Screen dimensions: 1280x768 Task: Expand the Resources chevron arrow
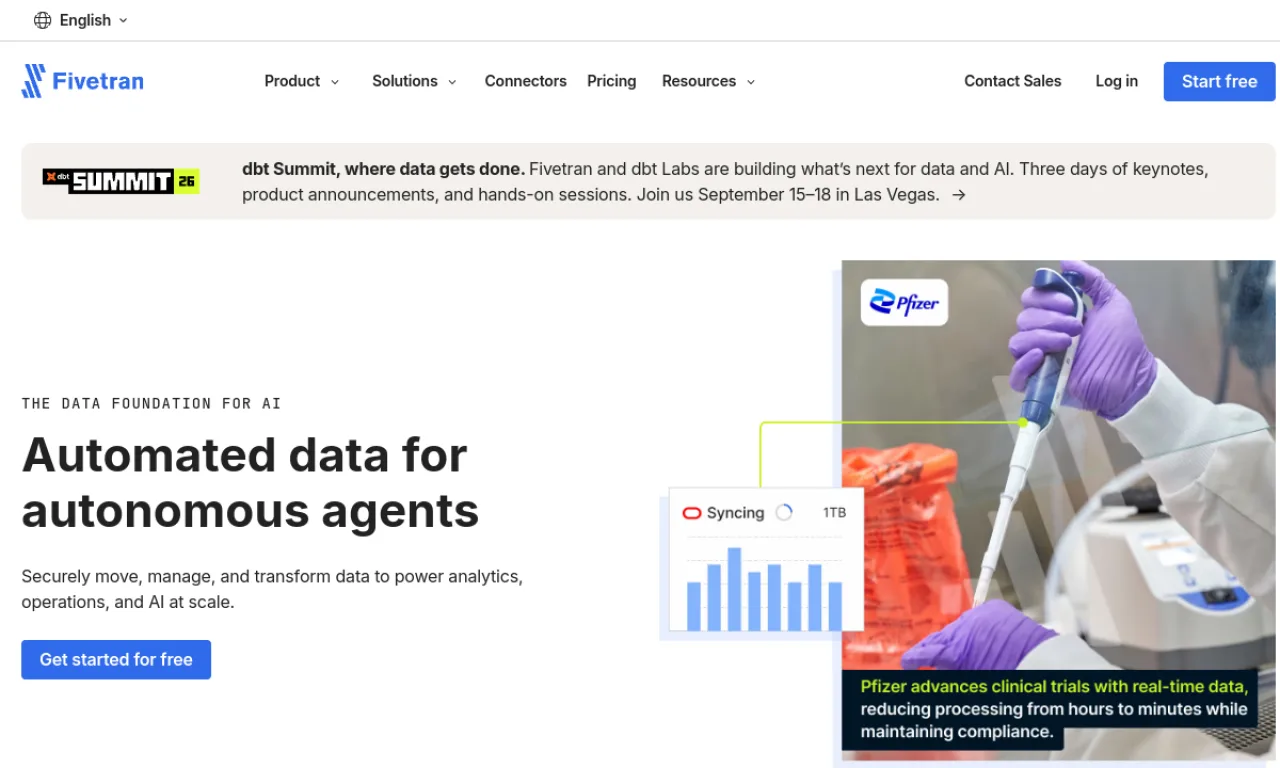(751, 82)
